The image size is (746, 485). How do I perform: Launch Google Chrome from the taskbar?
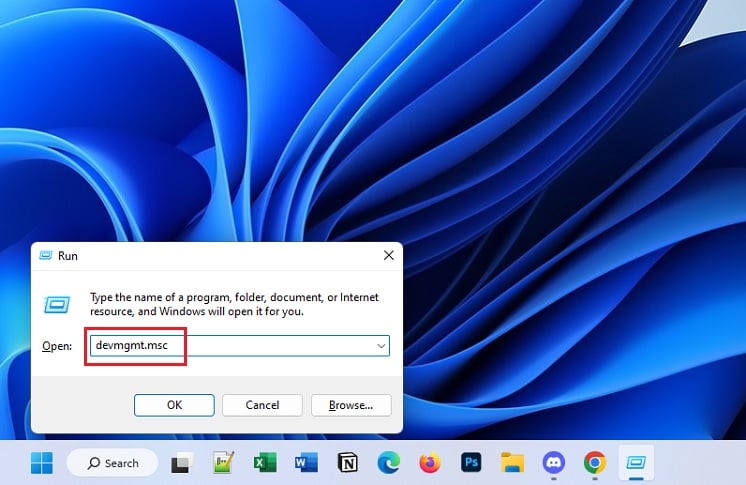(x=595, y=463)
